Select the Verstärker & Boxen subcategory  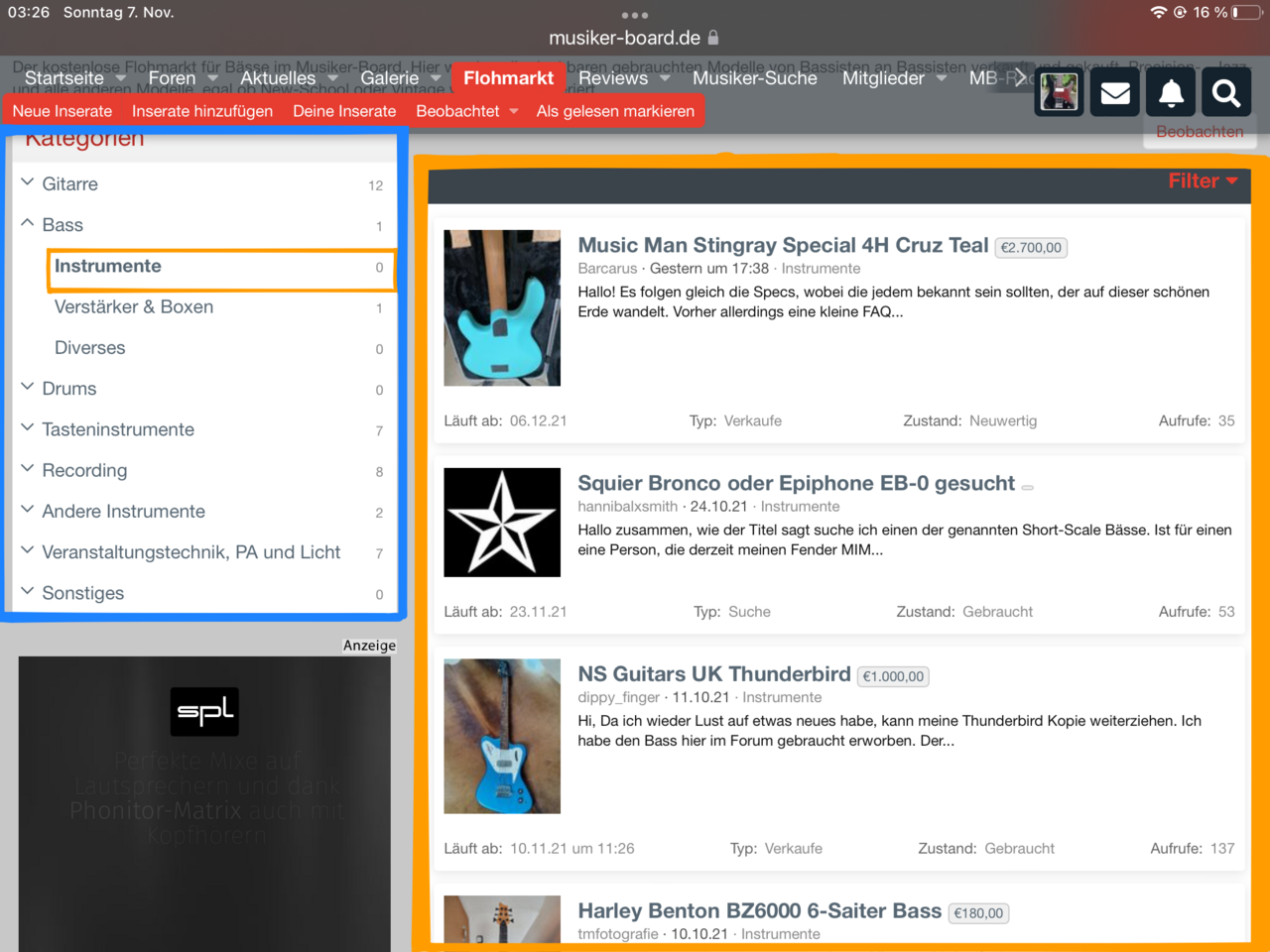[x=134, y=306]
